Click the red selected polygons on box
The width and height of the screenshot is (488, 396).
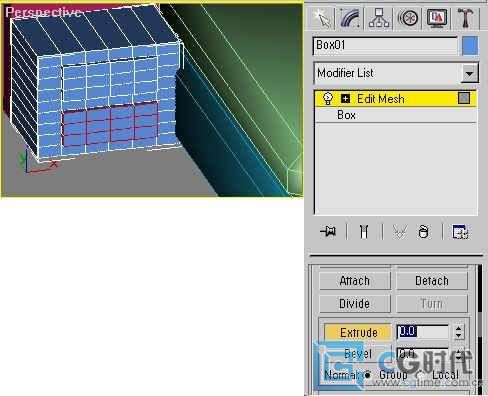point(110,125)
